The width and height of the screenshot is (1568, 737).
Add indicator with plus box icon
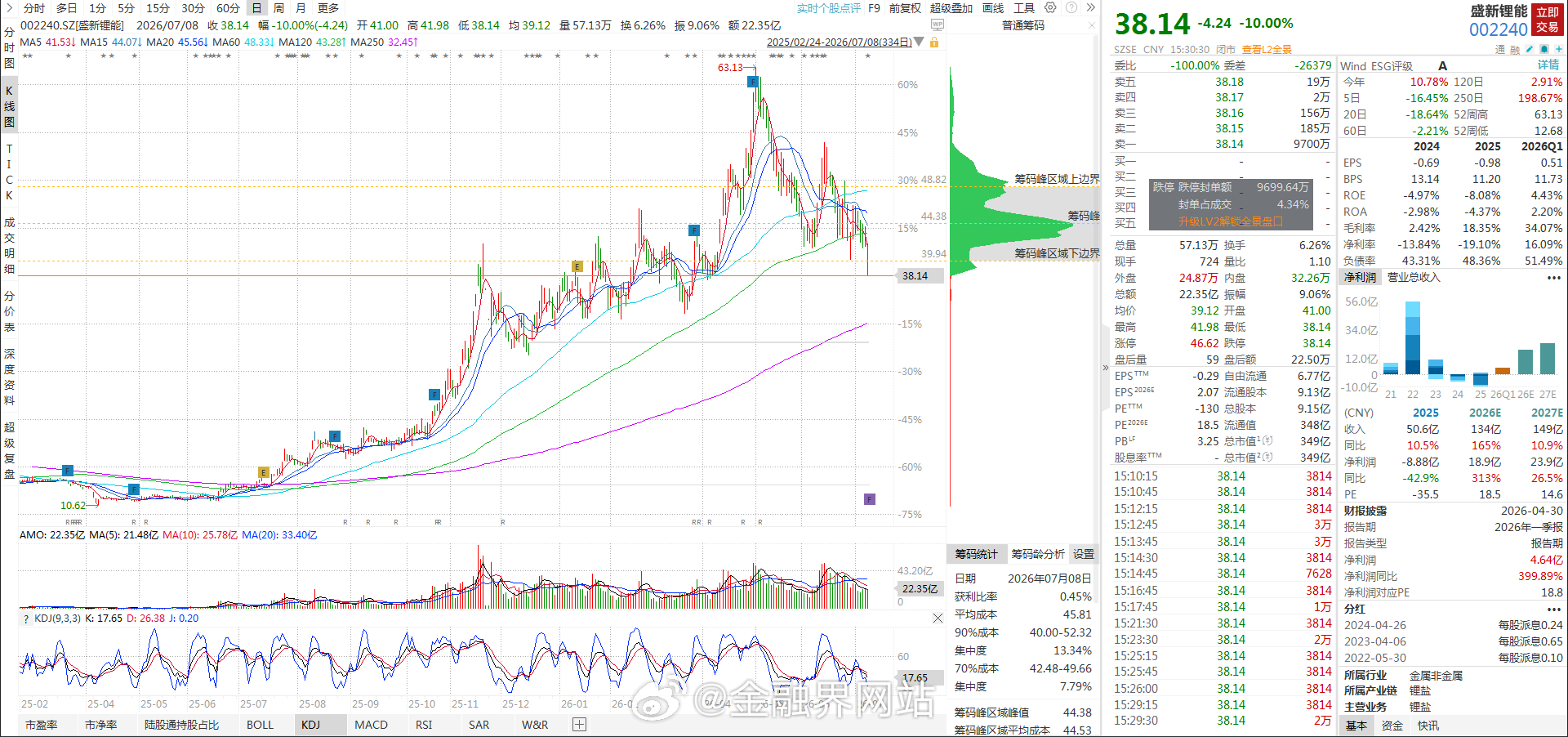579,725
